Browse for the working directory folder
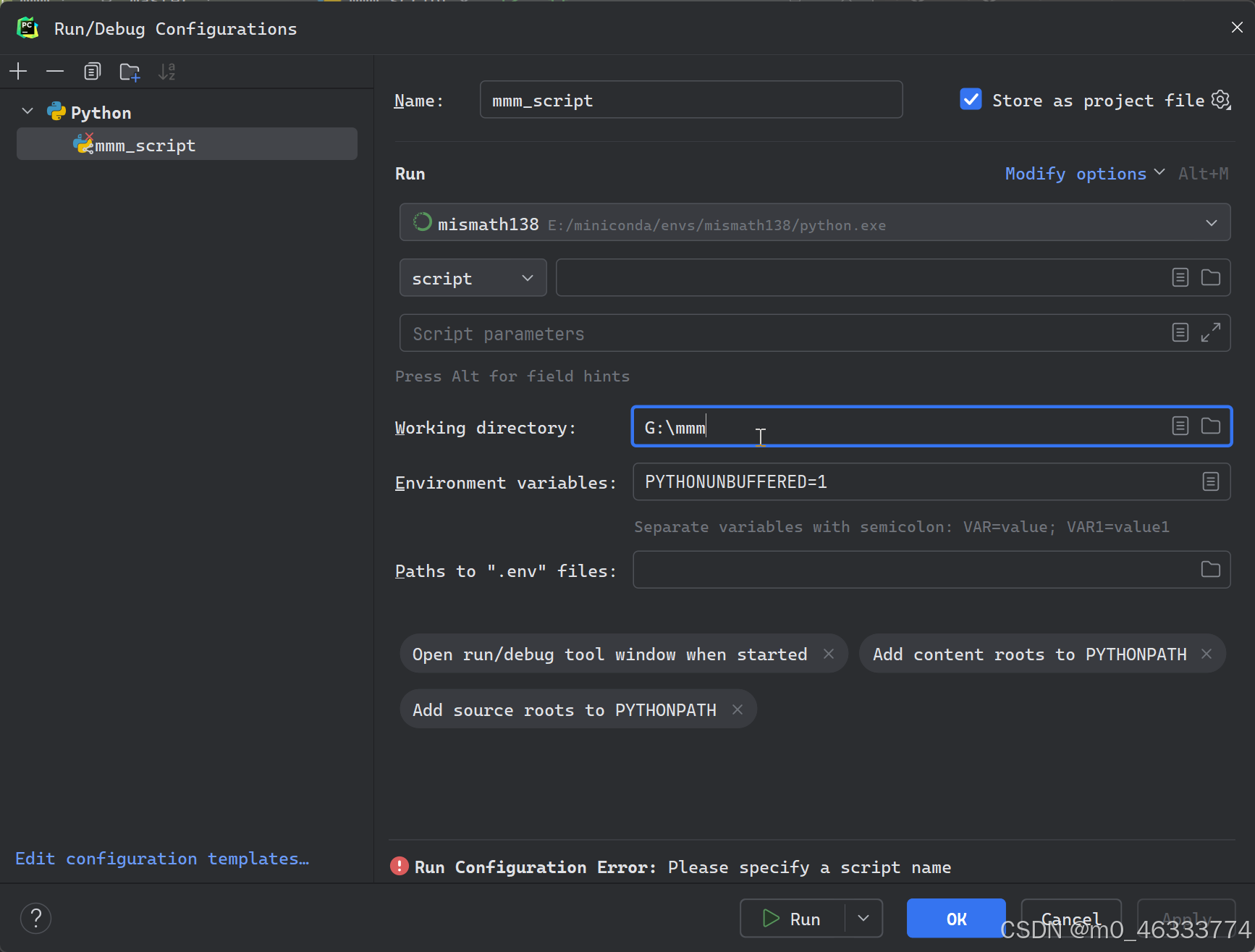1255x952 pixels. tap(1211, 426)
